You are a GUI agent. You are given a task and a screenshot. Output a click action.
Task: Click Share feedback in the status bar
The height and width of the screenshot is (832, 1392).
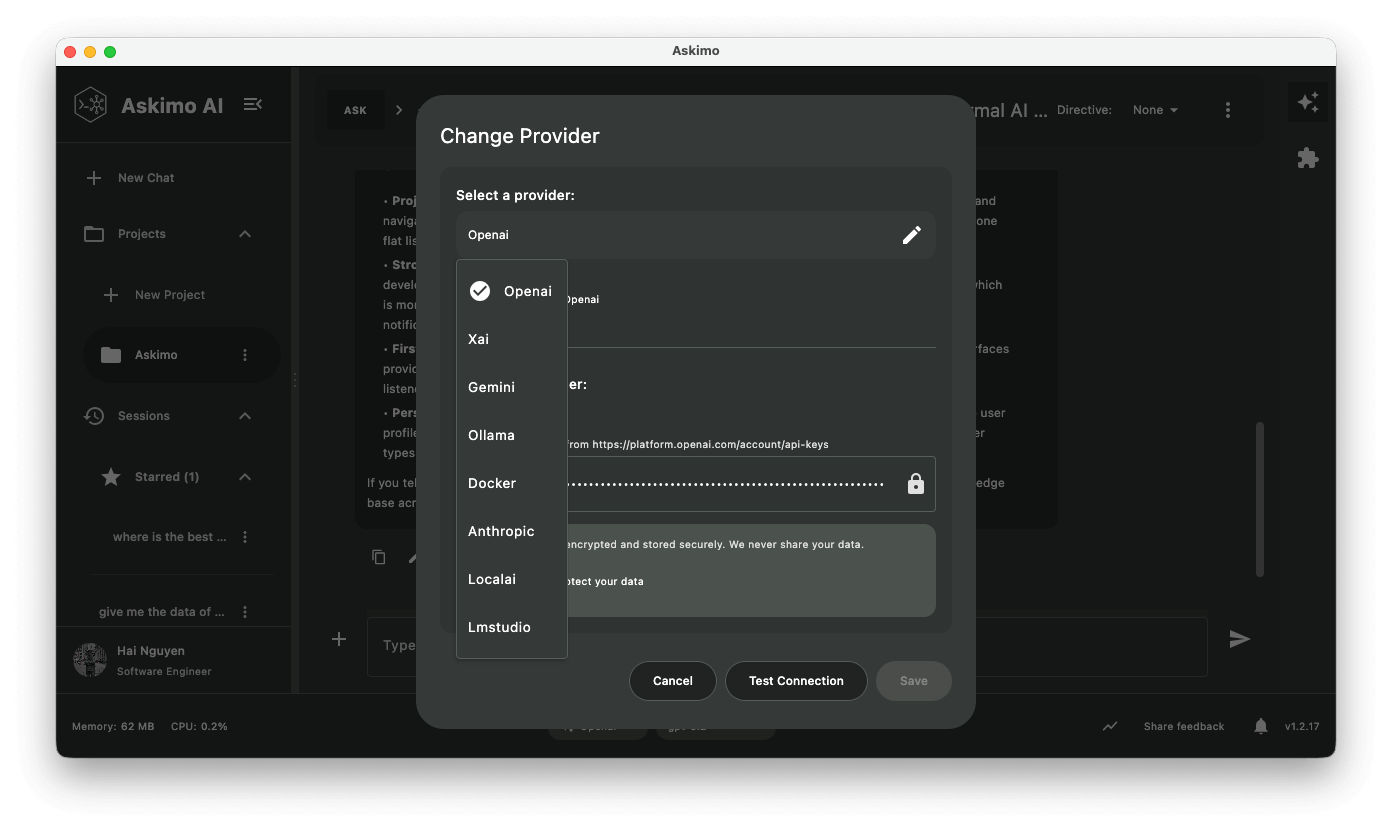click(x=1184, y=726)
